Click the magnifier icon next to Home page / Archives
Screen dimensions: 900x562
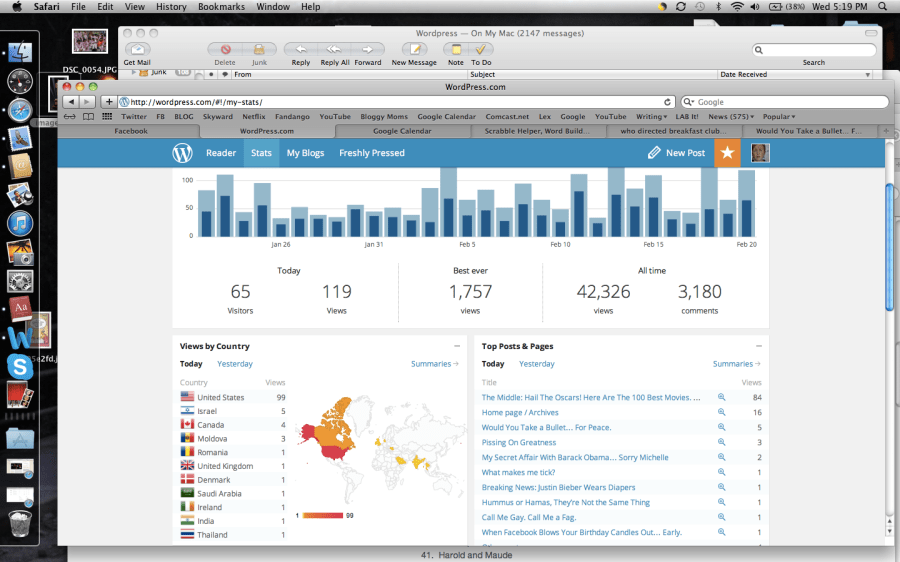721,412
